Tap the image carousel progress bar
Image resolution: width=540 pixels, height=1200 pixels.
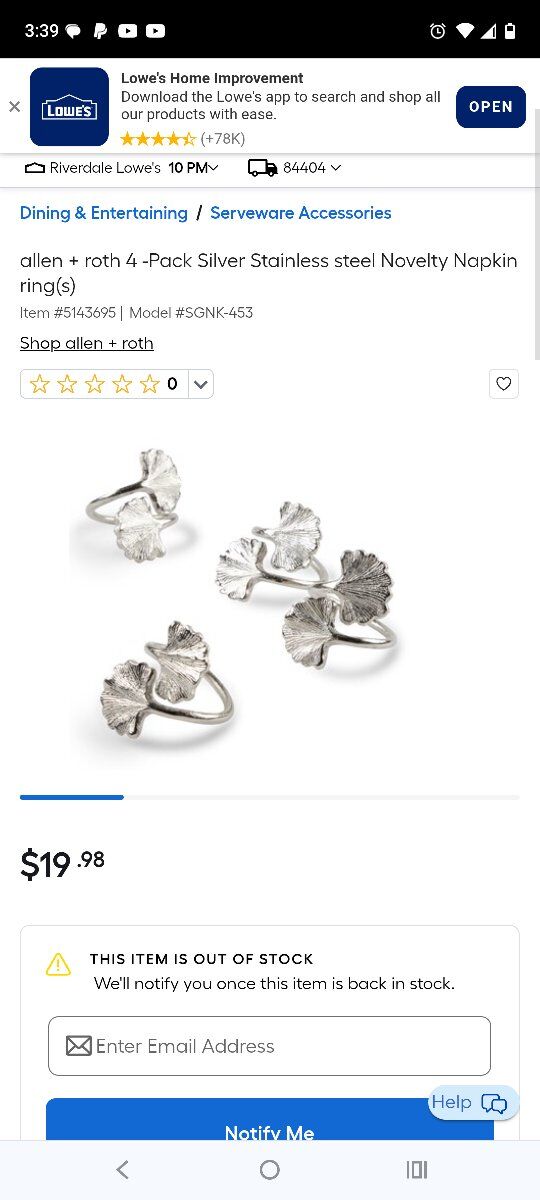tap(270, 797)
